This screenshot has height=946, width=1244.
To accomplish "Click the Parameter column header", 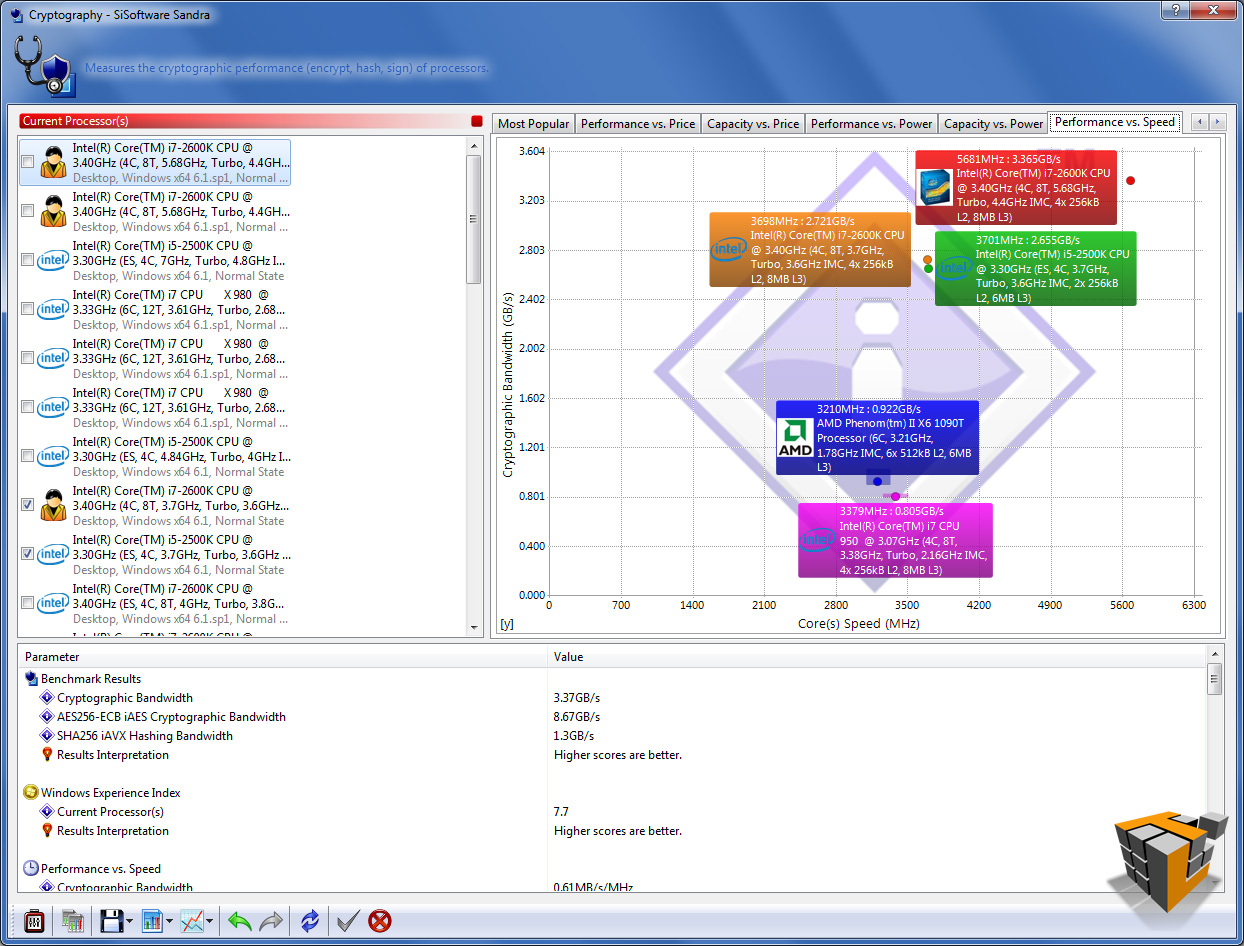I will [x=283, y=657].
